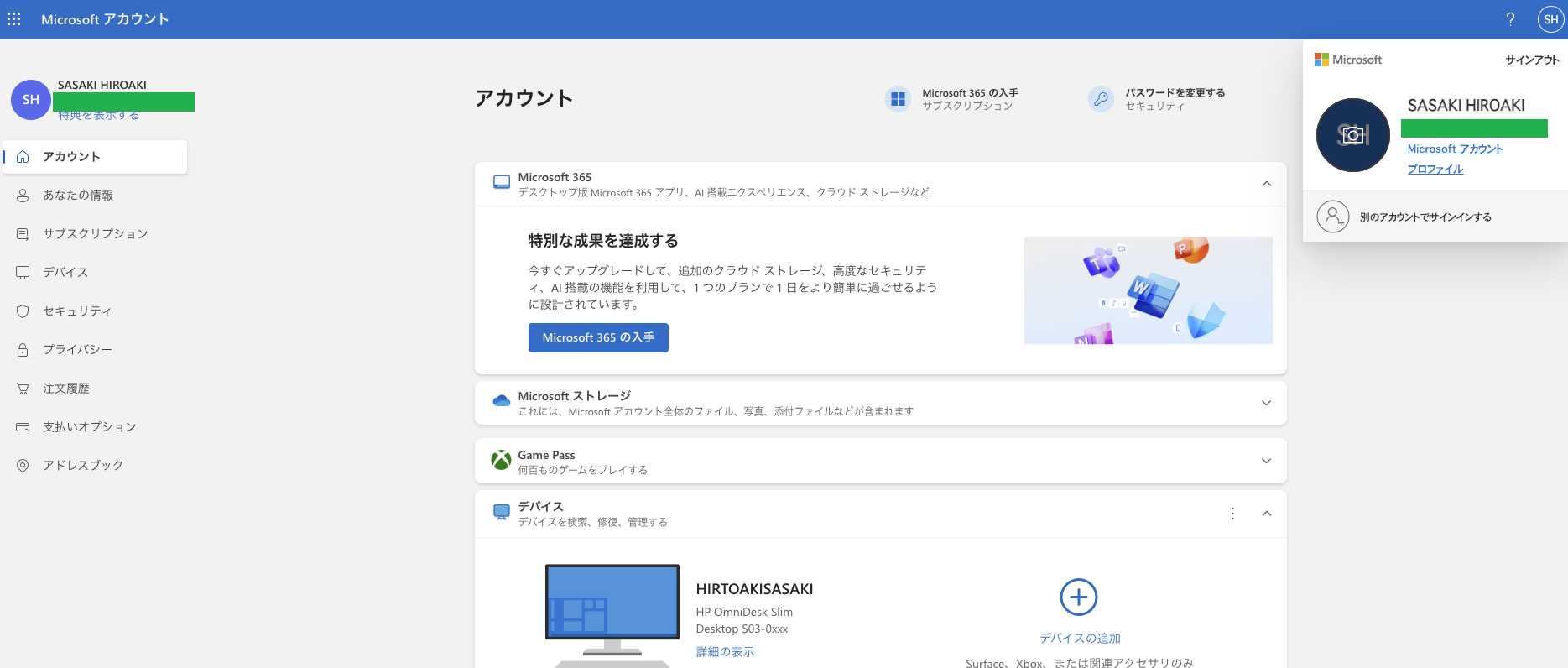This screenshot has width=1568, height=668.
Task: Click the desktop computer device illustration
Action: click(612, 615)
